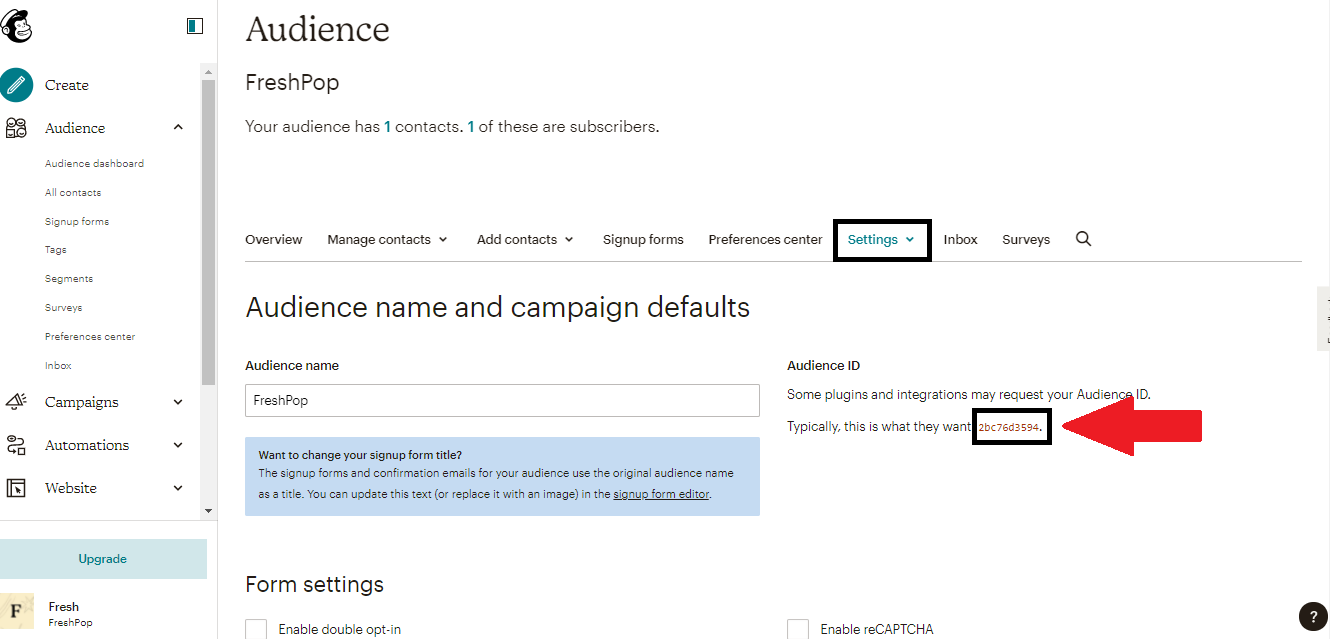Open search with the magnifying glass icon
Screen dimensions: 1330x639
(x=1083, y=239)
